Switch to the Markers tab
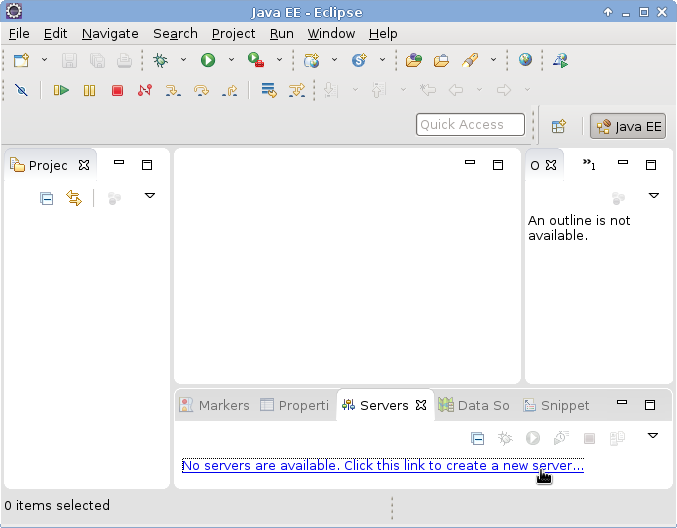The width and height of the screenshot is (677, 528). coord(214,405)
